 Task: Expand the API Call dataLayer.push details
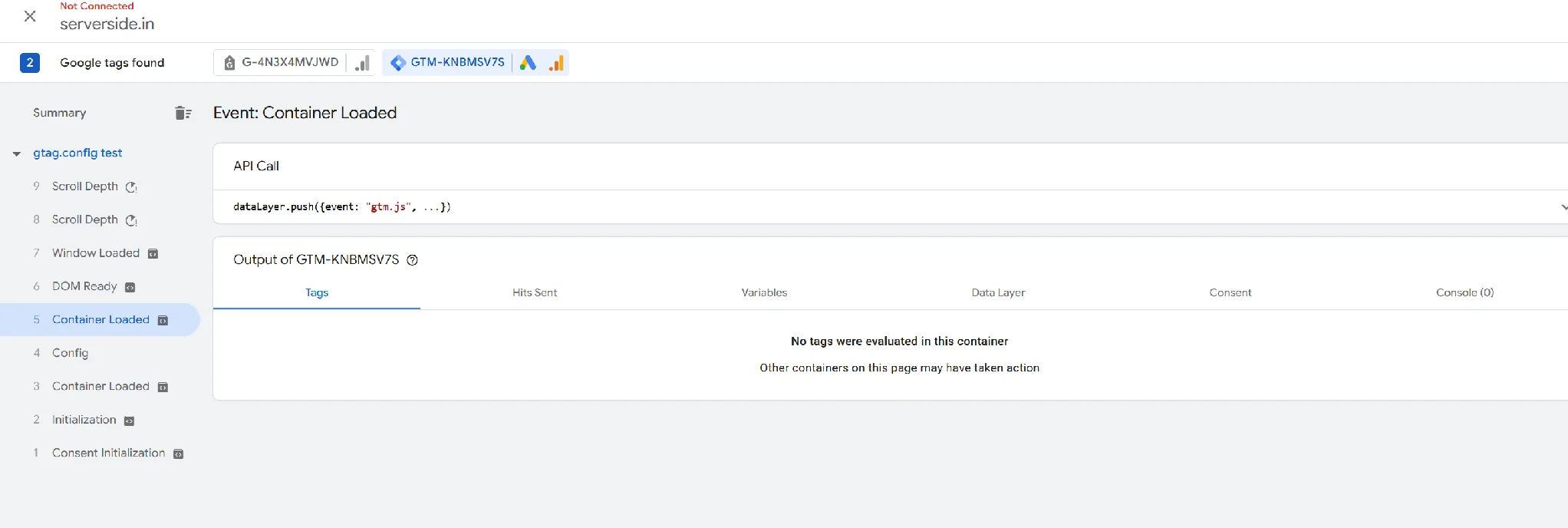(1563, 207)
